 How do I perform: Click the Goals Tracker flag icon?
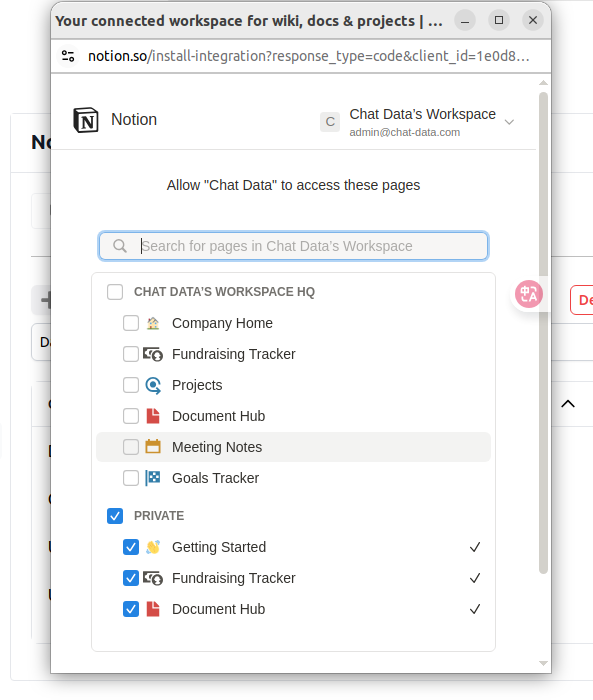pos(153,478)
